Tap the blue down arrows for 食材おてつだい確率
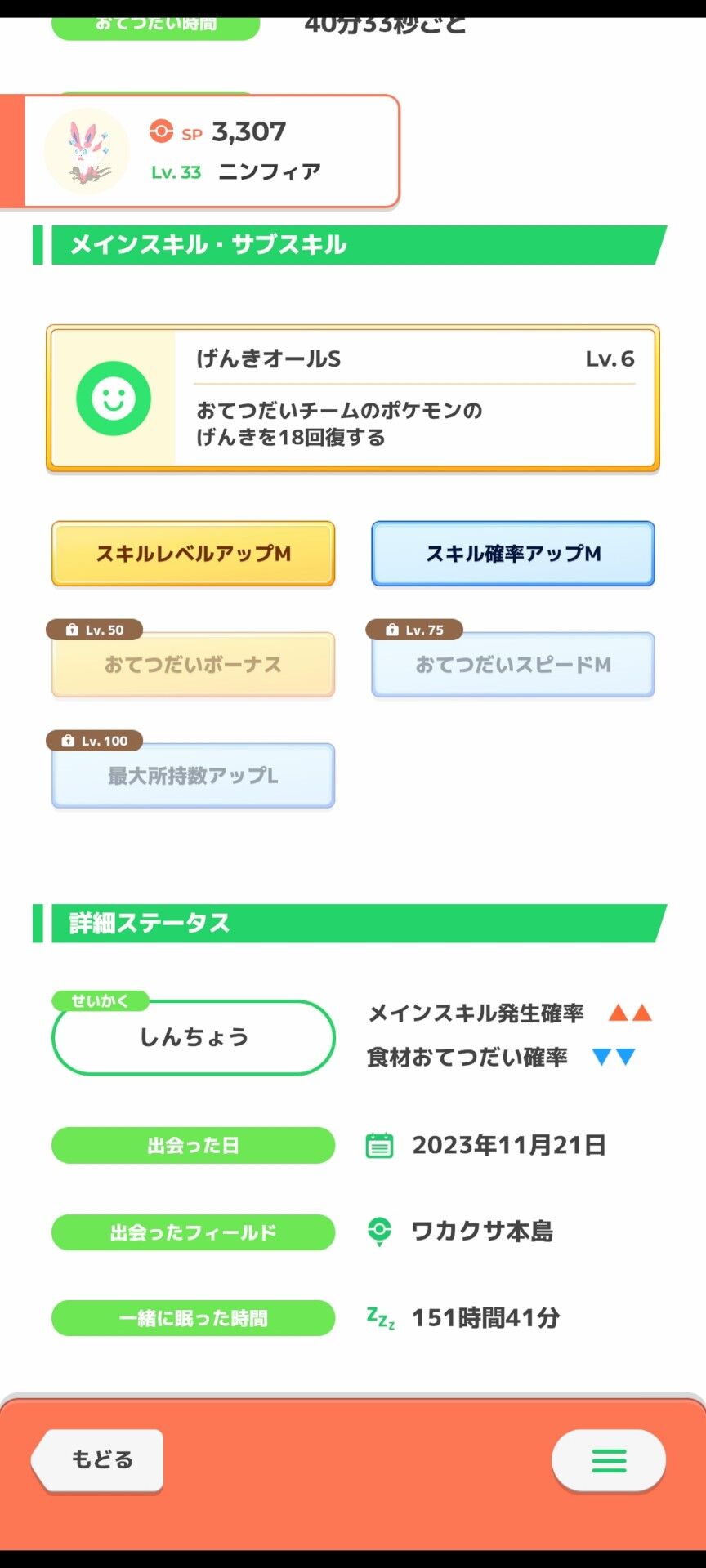This screenshot has height=1568, width=706. tap(614, 1058)
